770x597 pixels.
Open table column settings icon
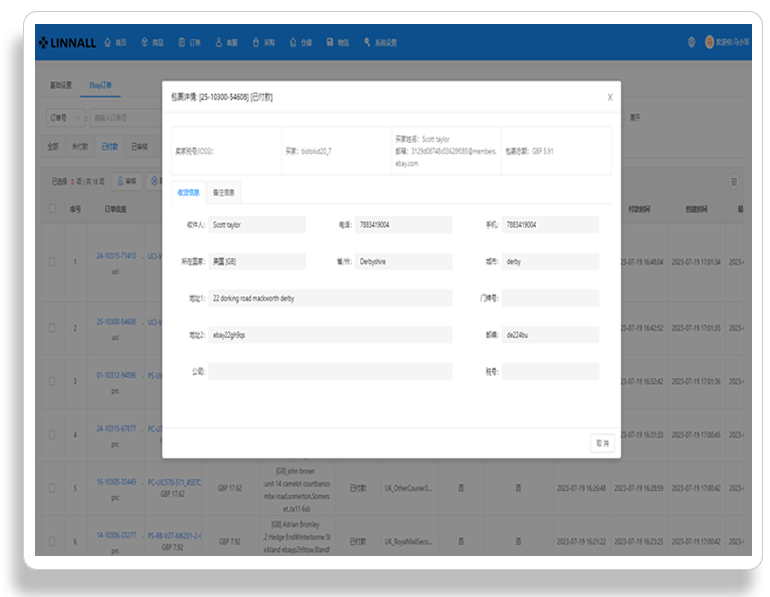pyautogui.click(x=734, y=182)
